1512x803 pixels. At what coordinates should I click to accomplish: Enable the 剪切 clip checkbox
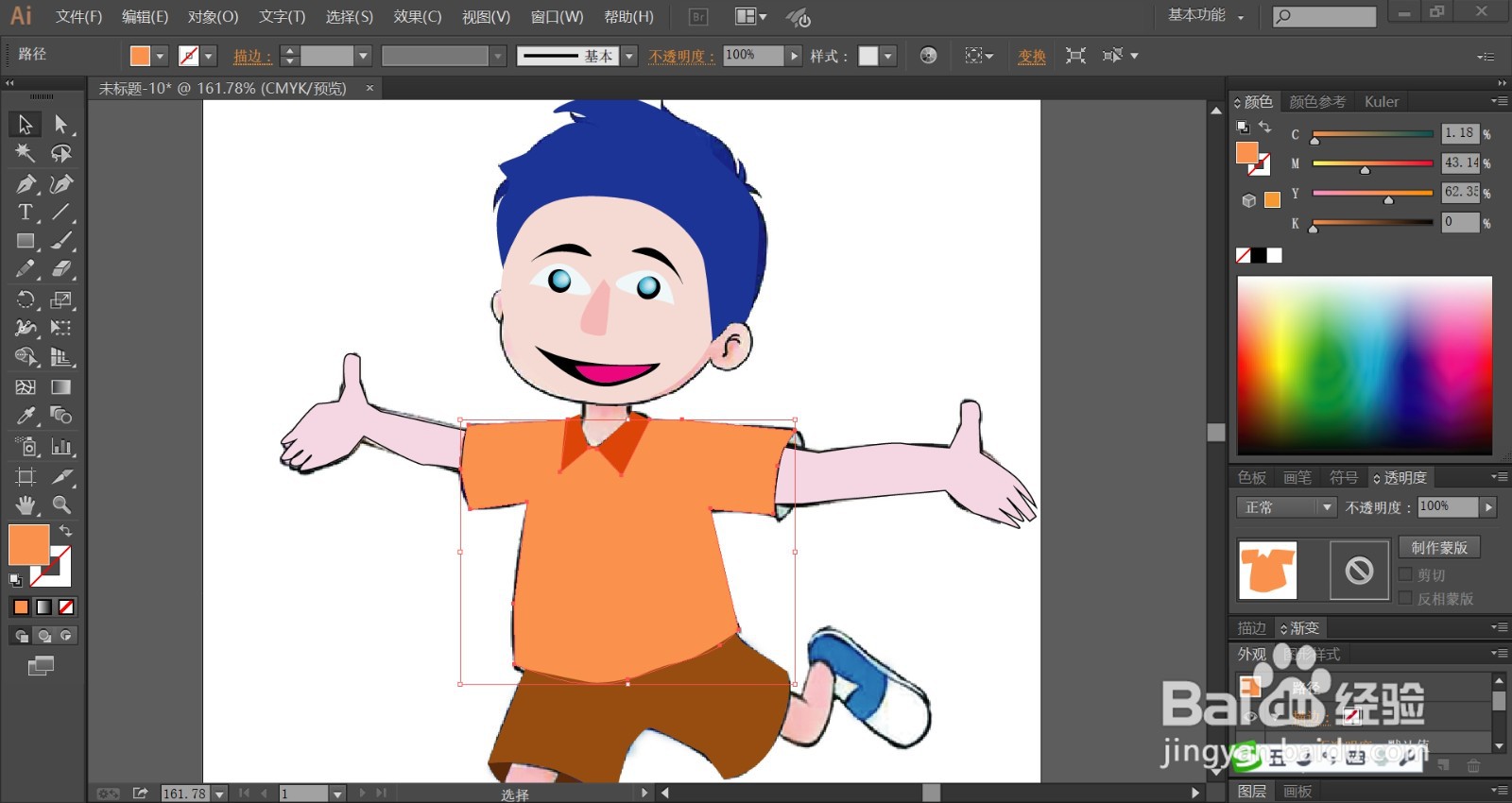point(1405,574)
